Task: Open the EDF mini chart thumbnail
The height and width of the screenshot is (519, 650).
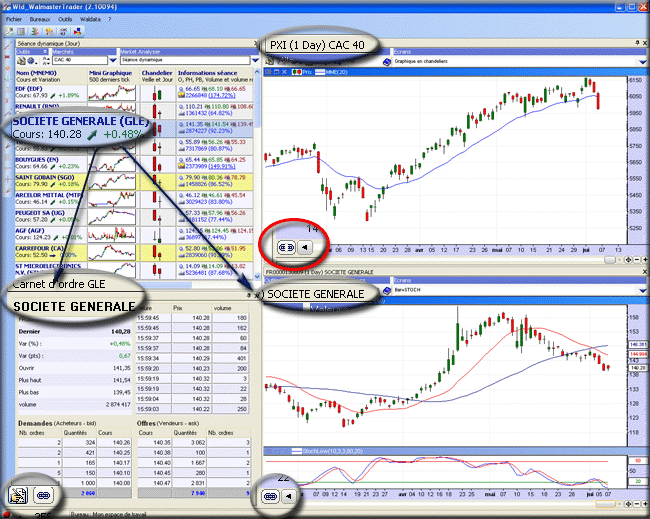Action: tap(112, 93)
